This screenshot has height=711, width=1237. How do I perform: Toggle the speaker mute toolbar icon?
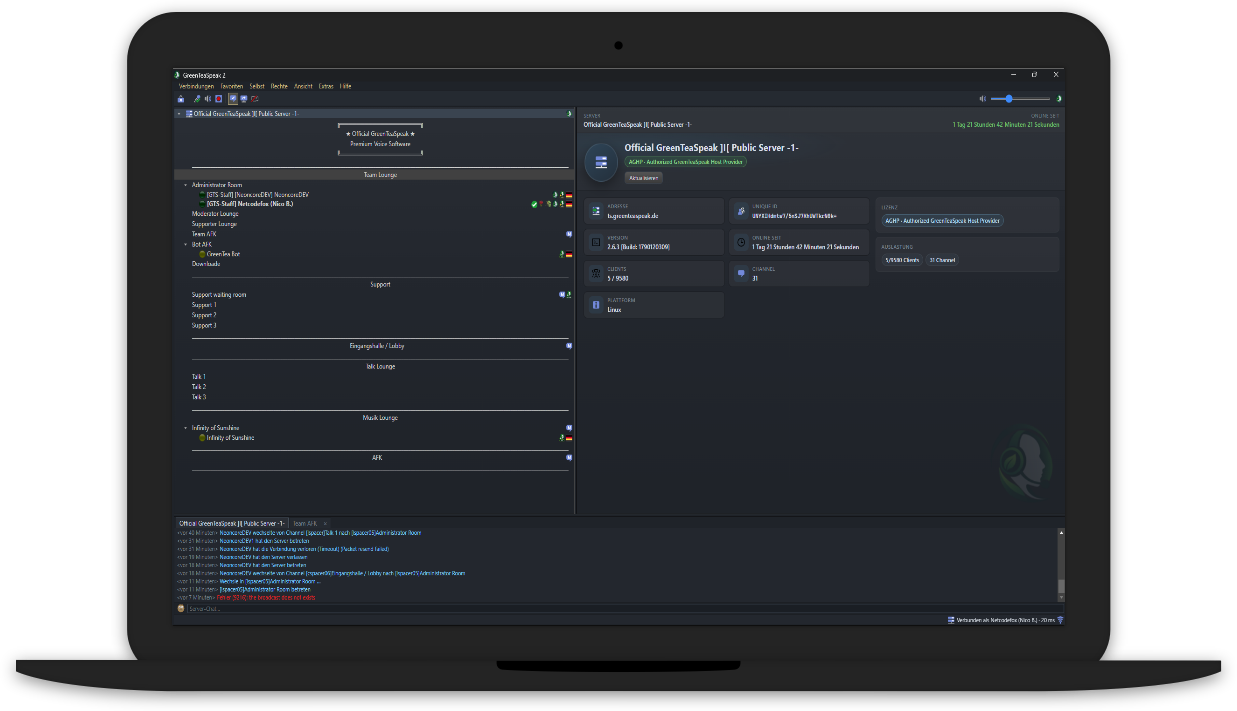point(208,99)
